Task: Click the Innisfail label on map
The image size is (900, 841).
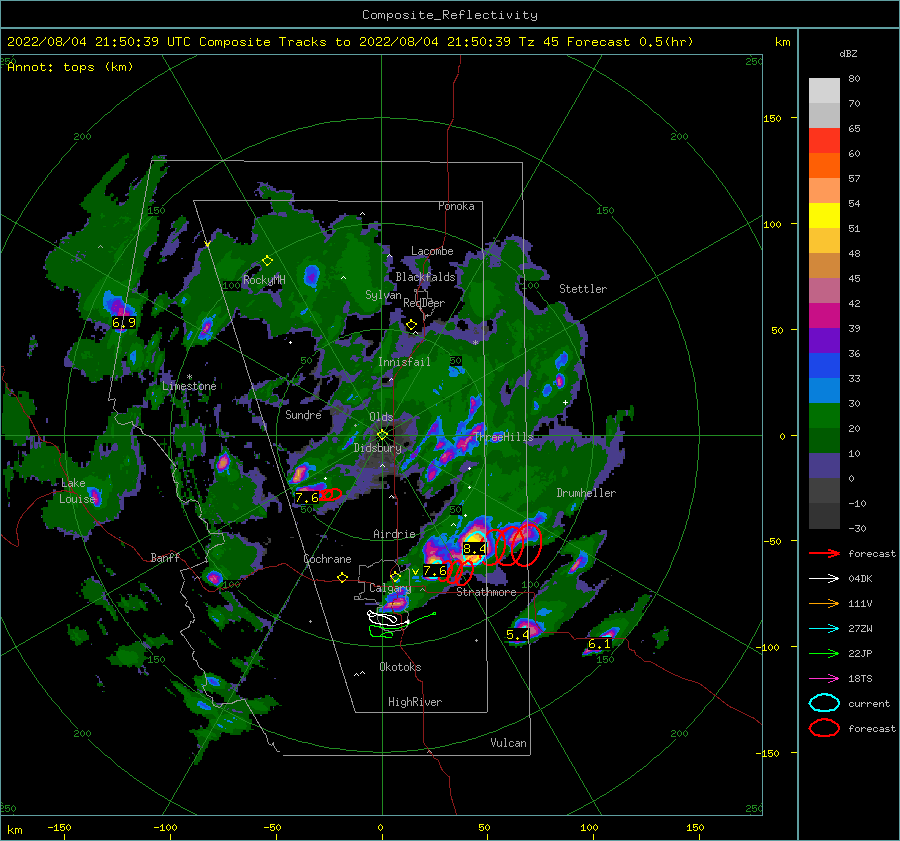Action: point(404,362)
